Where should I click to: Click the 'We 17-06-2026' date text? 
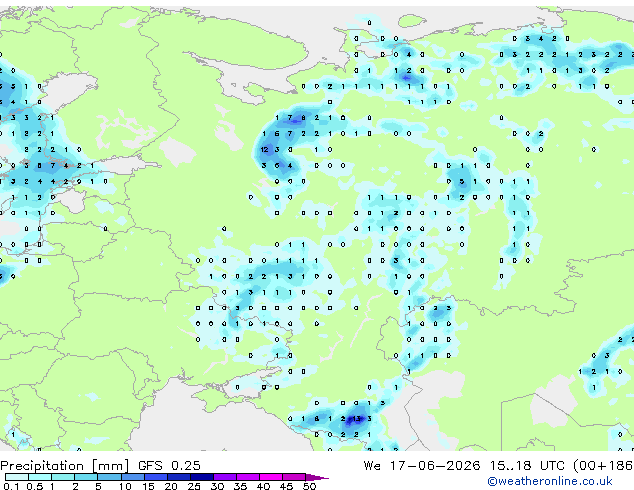pyautogui.click(x=422, y=466)
